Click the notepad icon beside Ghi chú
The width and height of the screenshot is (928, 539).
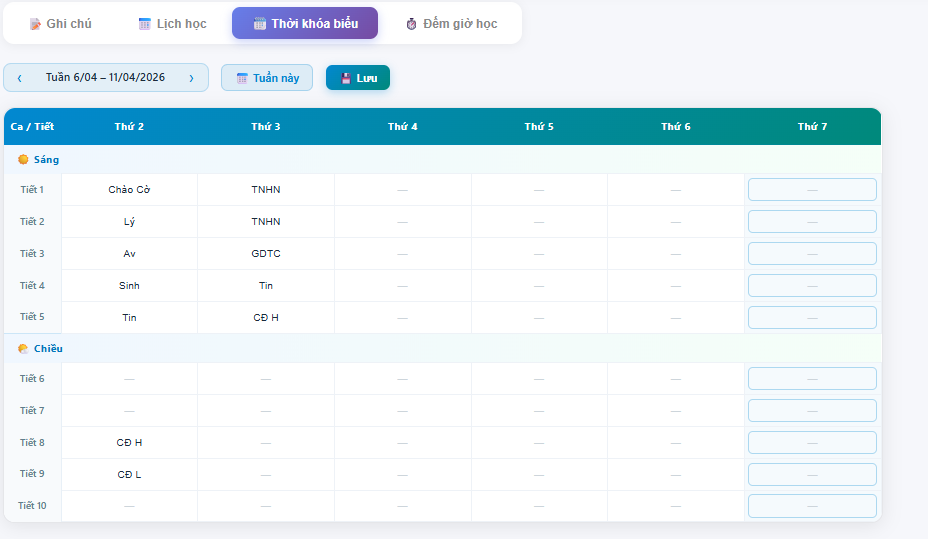click(35, 24)
